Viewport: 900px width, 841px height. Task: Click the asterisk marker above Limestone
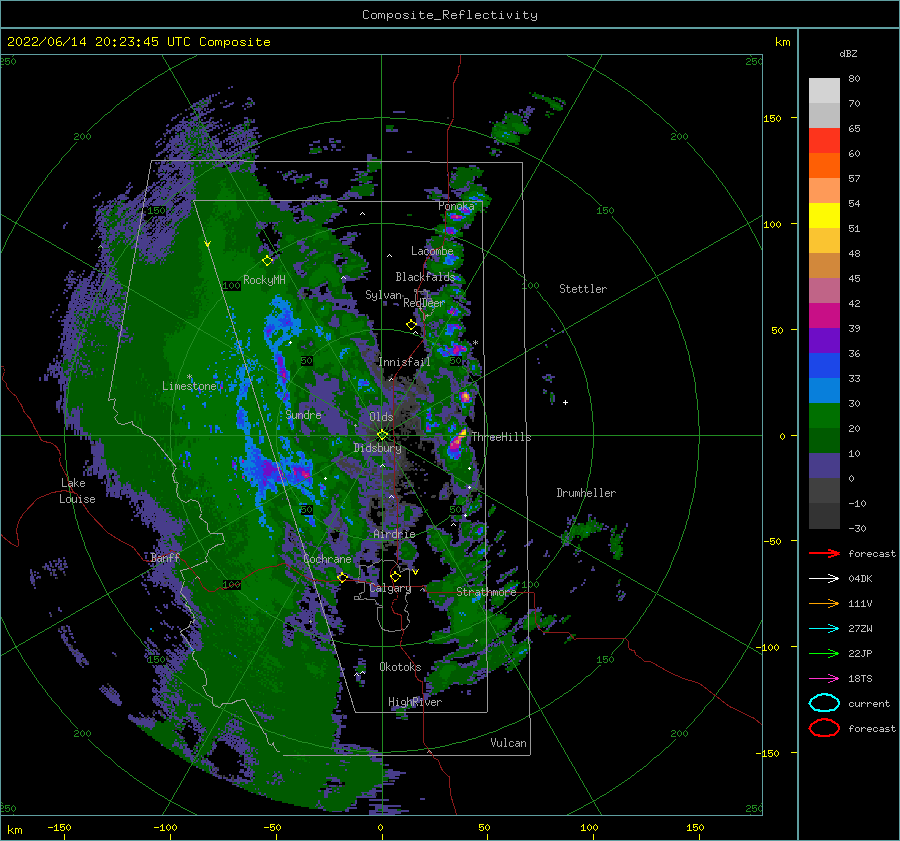pos(189,377)
